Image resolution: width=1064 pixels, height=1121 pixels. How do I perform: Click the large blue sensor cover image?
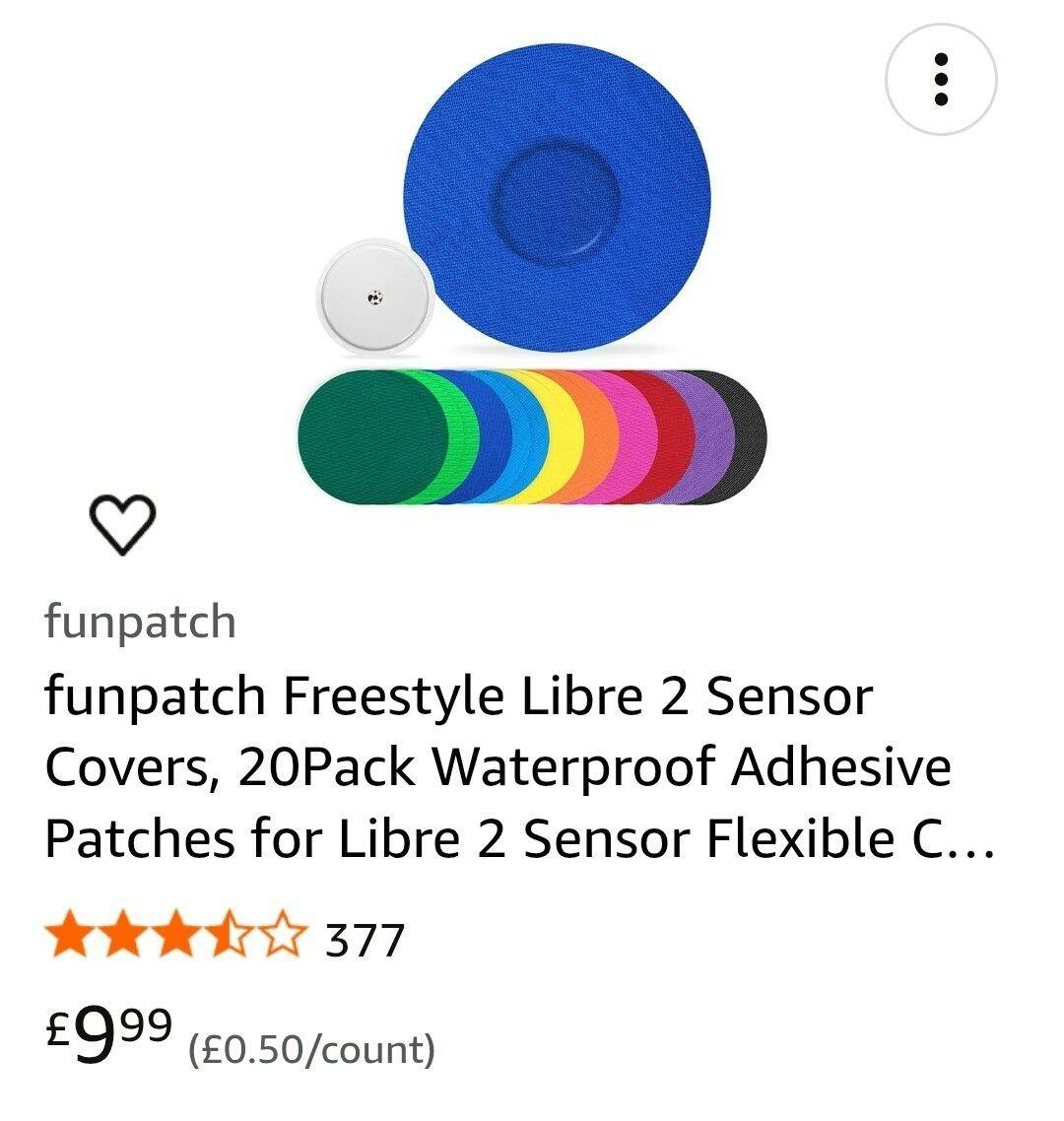point(557,197)
